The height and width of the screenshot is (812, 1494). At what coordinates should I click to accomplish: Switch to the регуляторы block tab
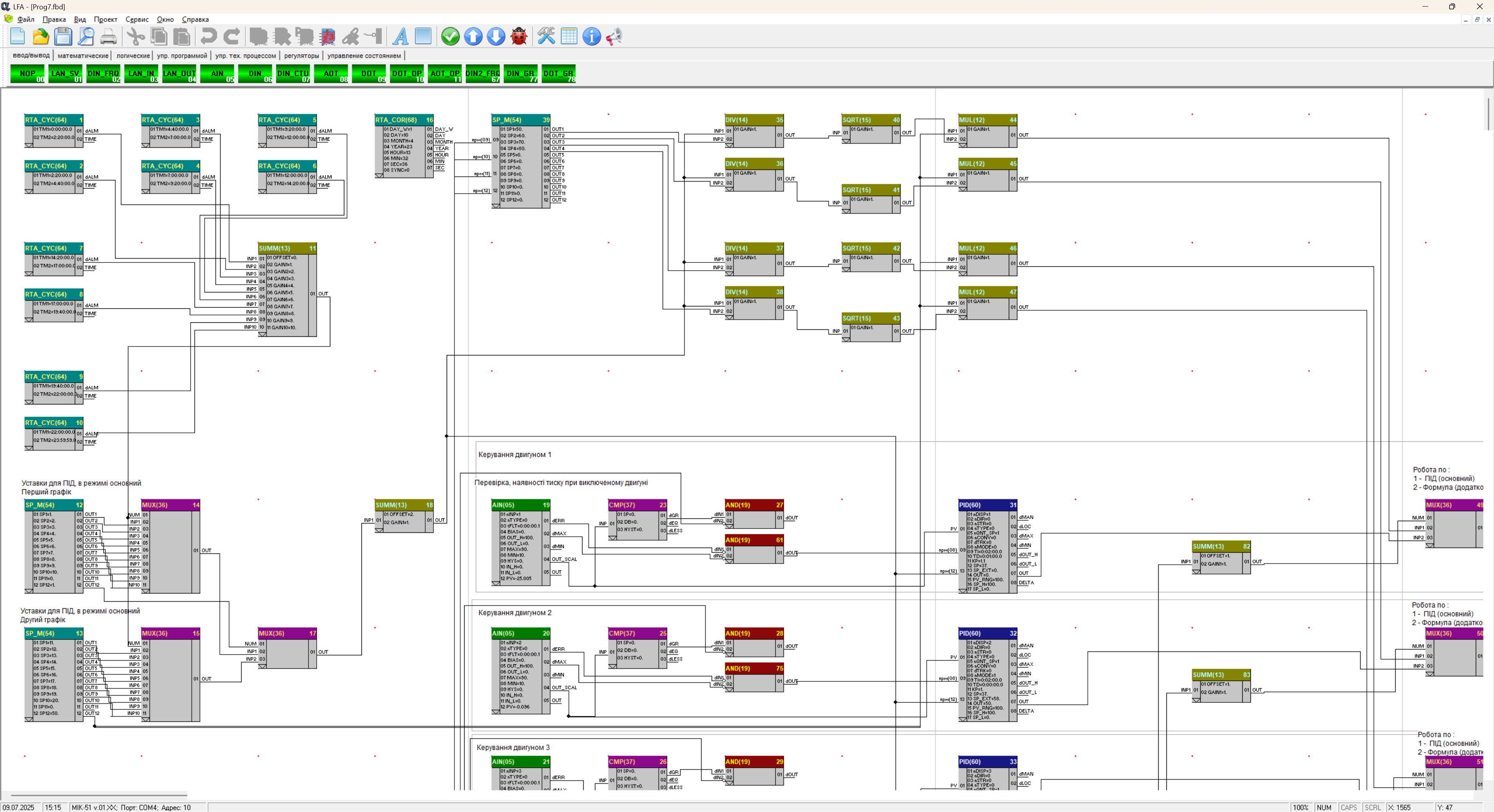(x=301, y=56)
